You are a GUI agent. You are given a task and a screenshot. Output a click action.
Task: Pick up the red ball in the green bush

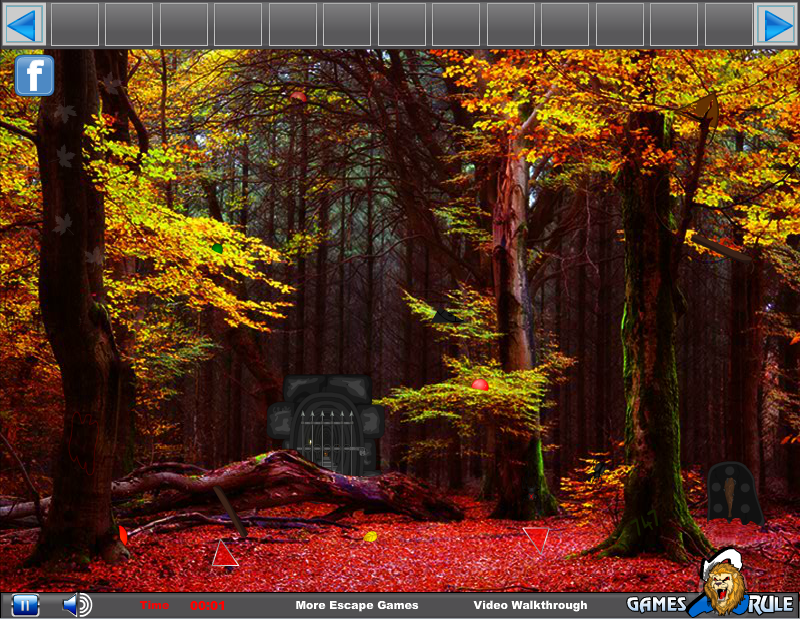[x=480, y=385]
